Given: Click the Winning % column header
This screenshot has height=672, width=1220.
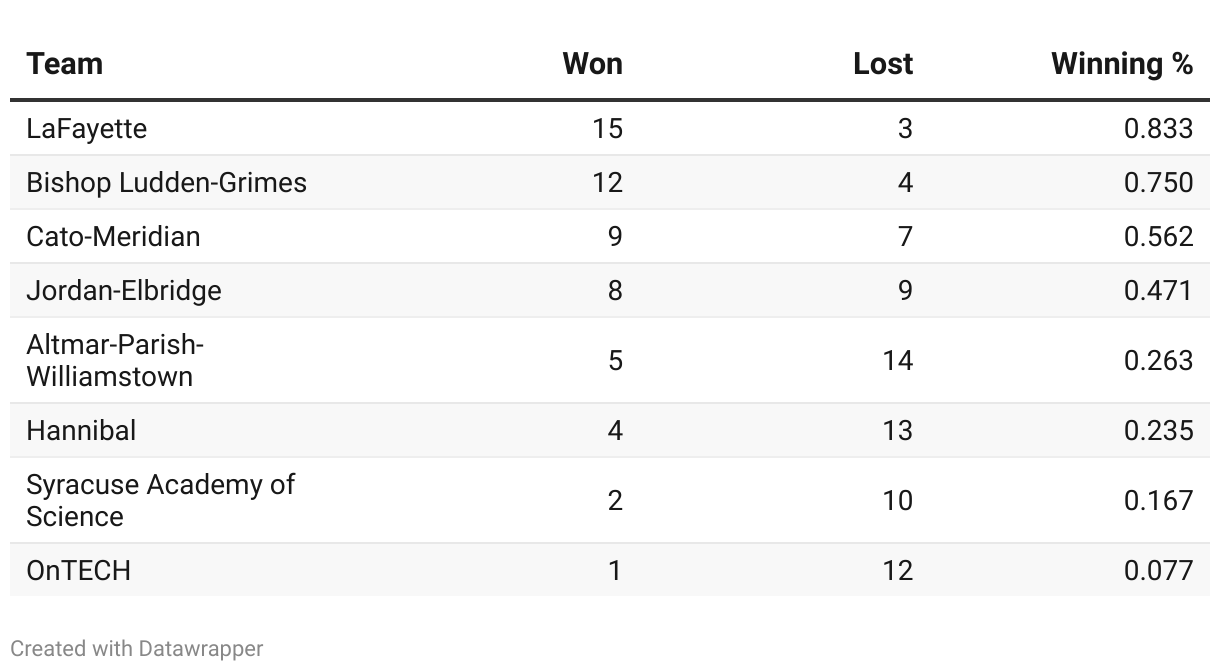Looking at the screenshot, I should 1122,64.
